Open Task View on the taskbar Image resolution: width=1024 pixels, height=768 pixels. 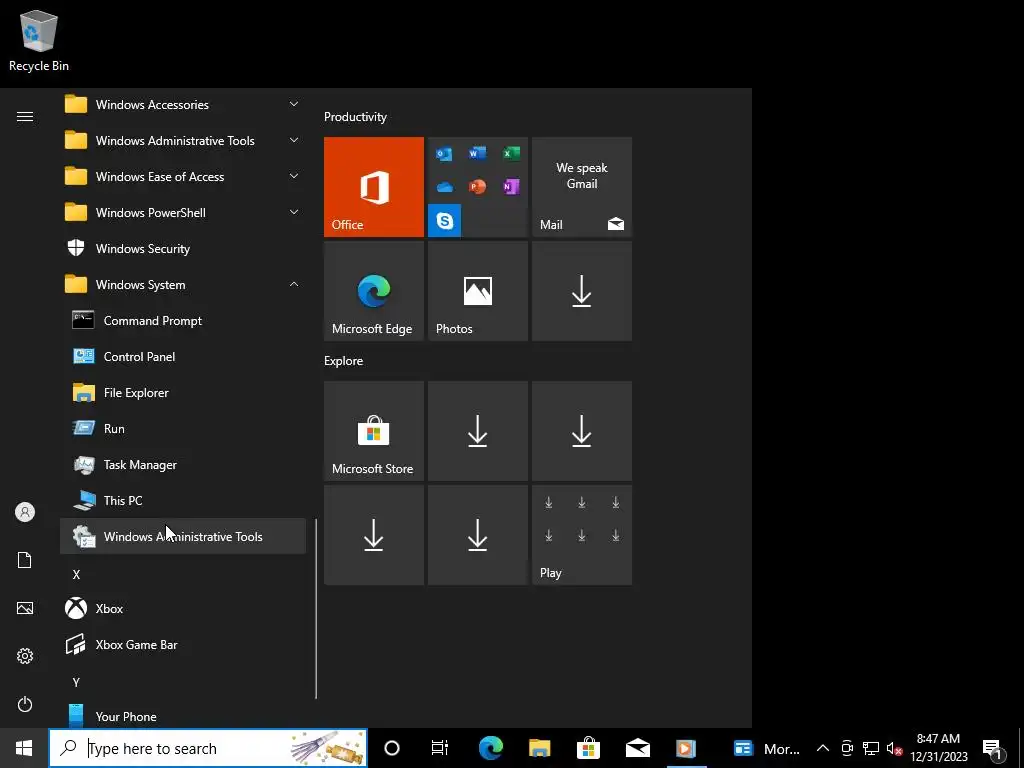(x=440, y=748)
